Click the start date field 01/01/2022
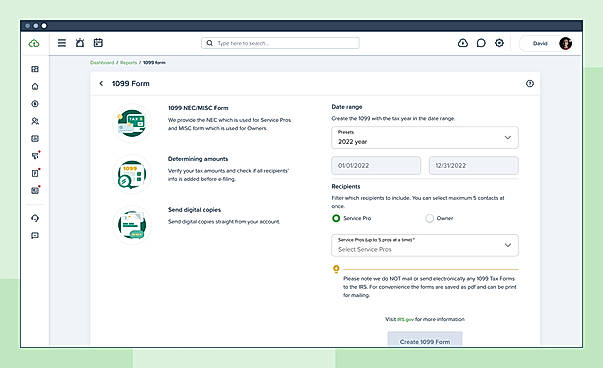Image resolution: width=603 pixels, height=368 pixels. tap(376, 166)
